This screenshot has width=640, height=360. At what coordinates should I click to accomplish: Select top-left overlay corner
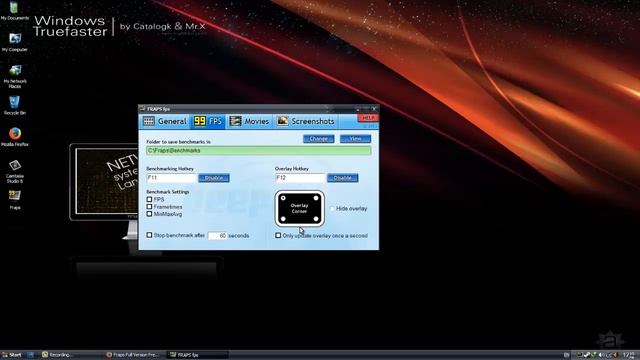(x=283, y=198)
